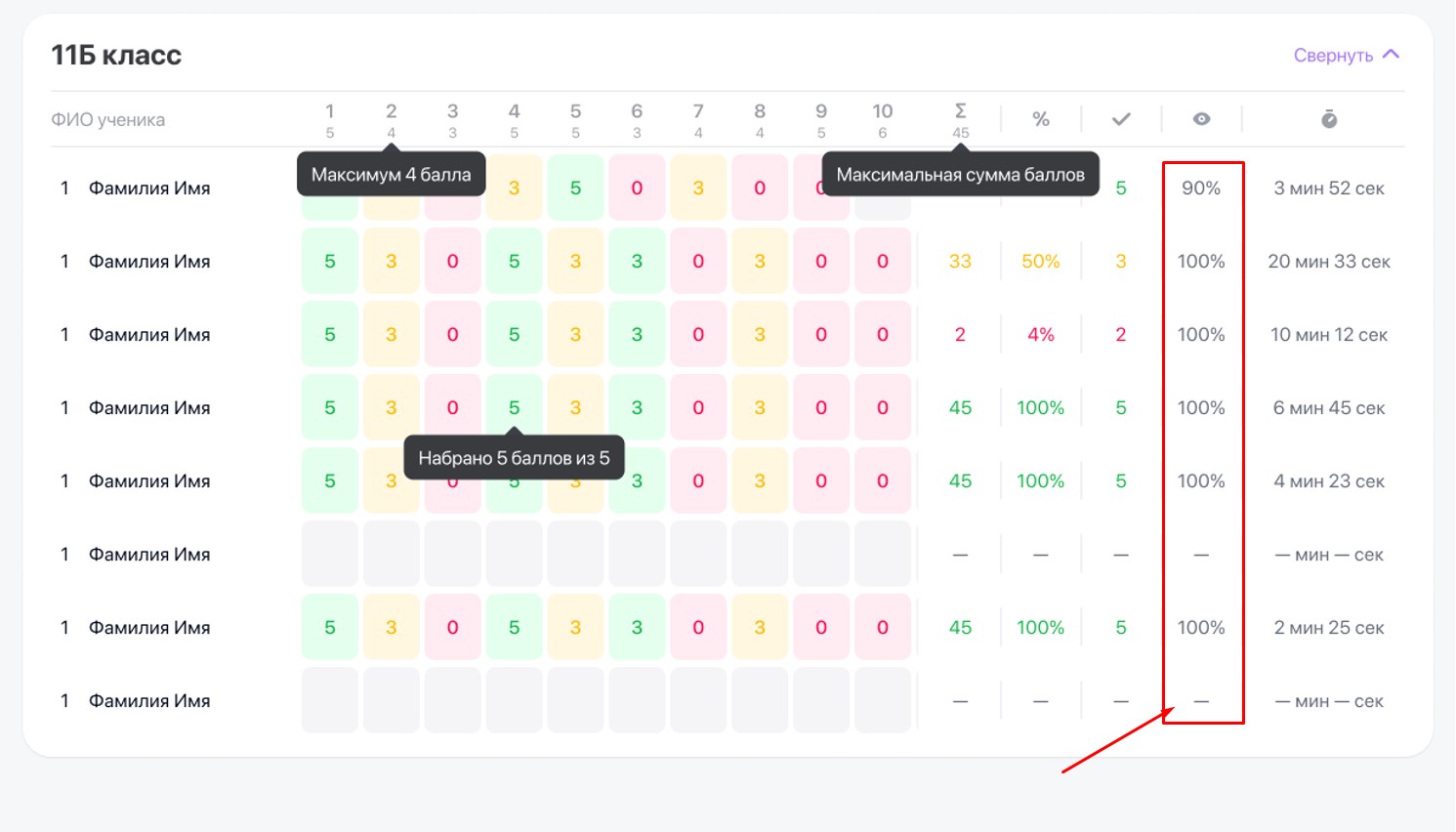
Task: Click the eye icon column header
Action: click(x=1201, y=119)
